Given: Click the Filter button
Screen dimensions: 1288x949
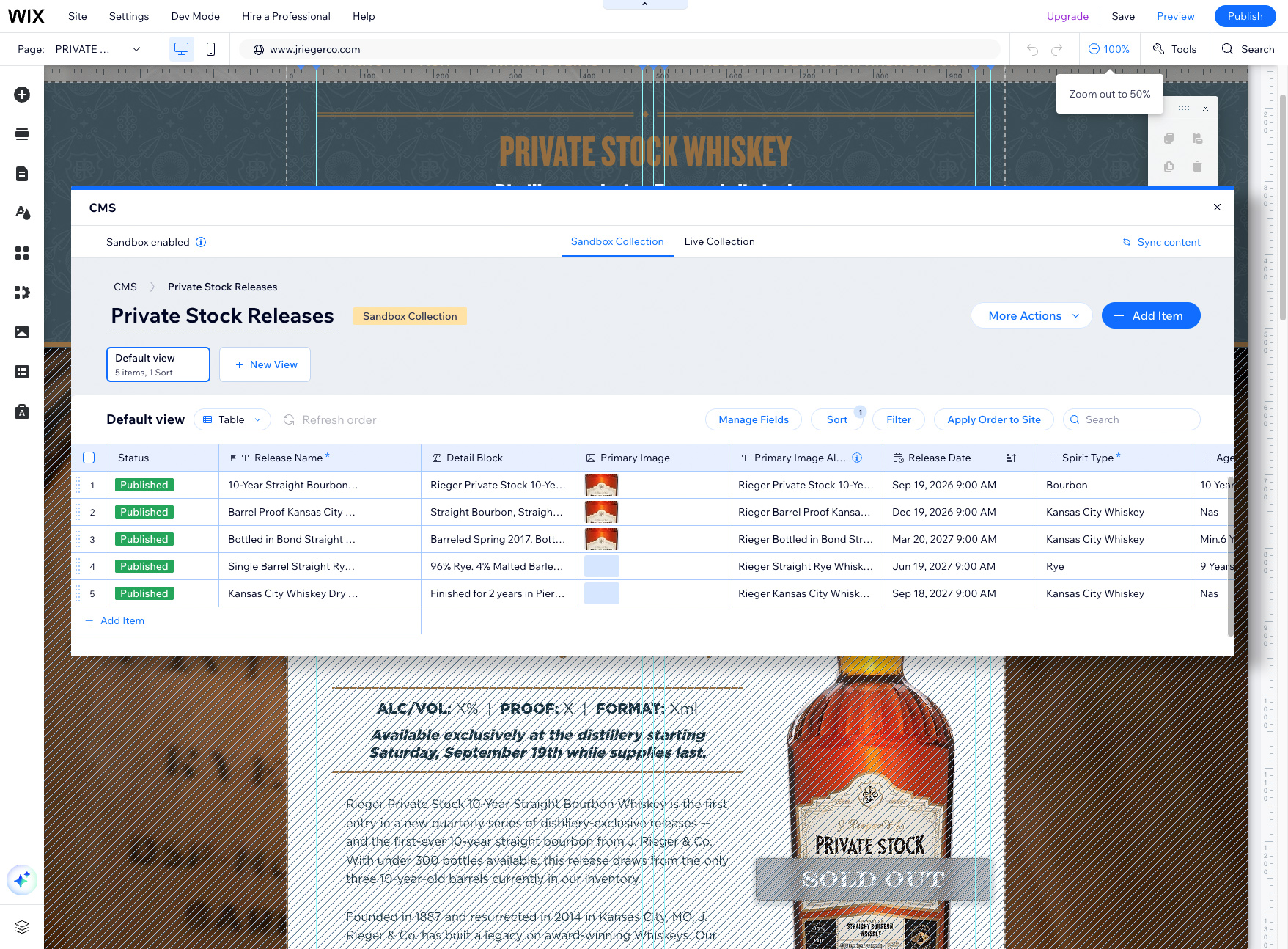Looking at the screenshot, I should 899,419.
